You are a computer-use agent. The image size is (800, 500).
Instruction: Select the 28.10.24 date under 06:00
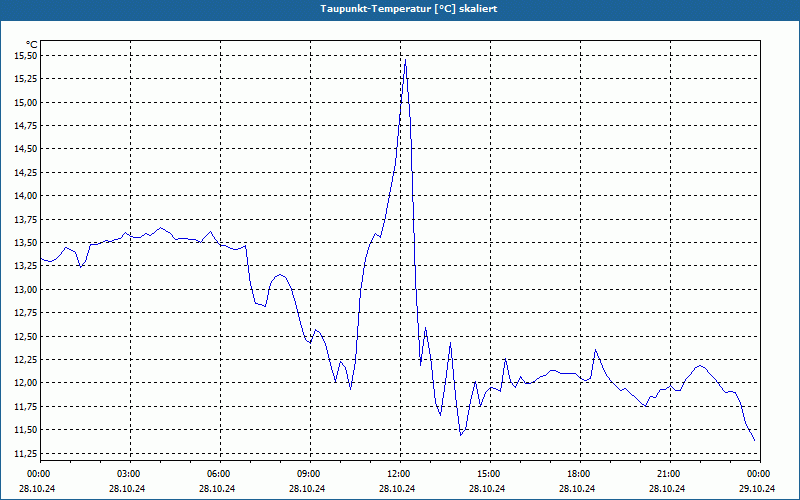[x=217, y=488]
